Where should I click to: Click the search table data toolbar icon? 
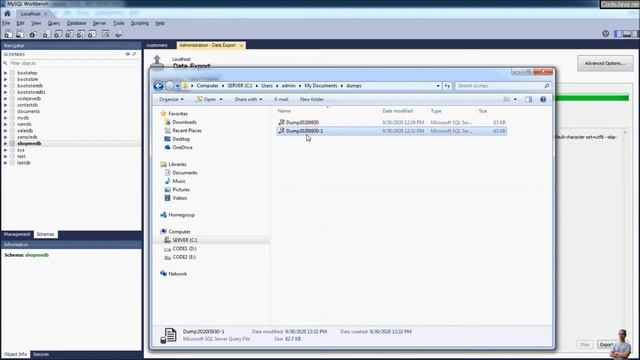(x=106, y=34)
